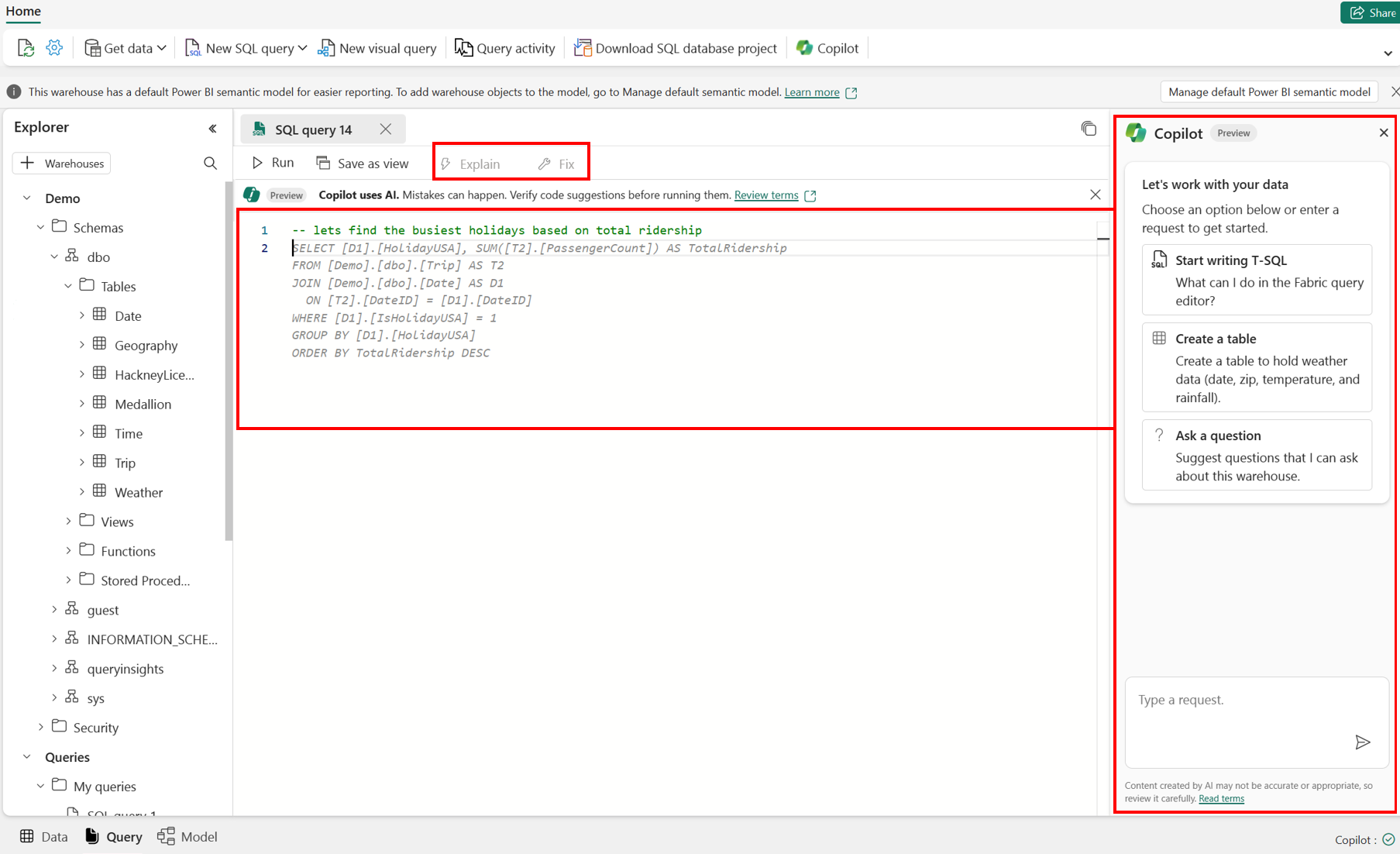1400x854 pixels.
Task: Select the Weather table icon
Action: [x=100, y=491]
